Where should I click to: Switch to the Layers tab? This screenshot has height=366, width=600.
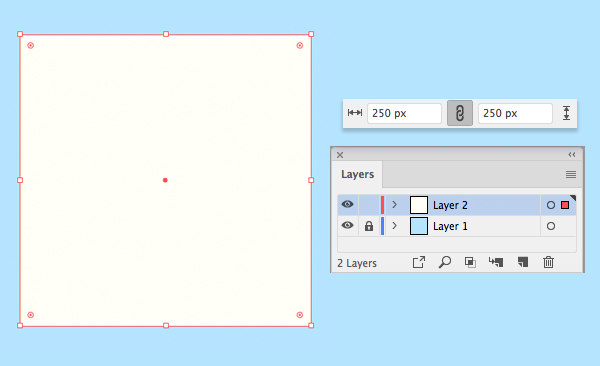pos(357,174)
